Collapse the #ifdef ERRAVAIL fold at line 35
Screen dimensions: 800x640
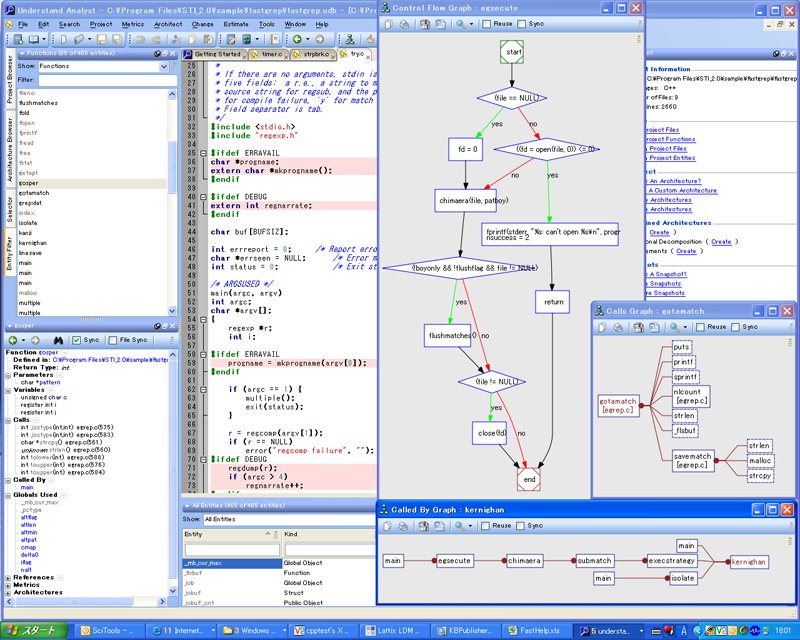tap(203, 153)
